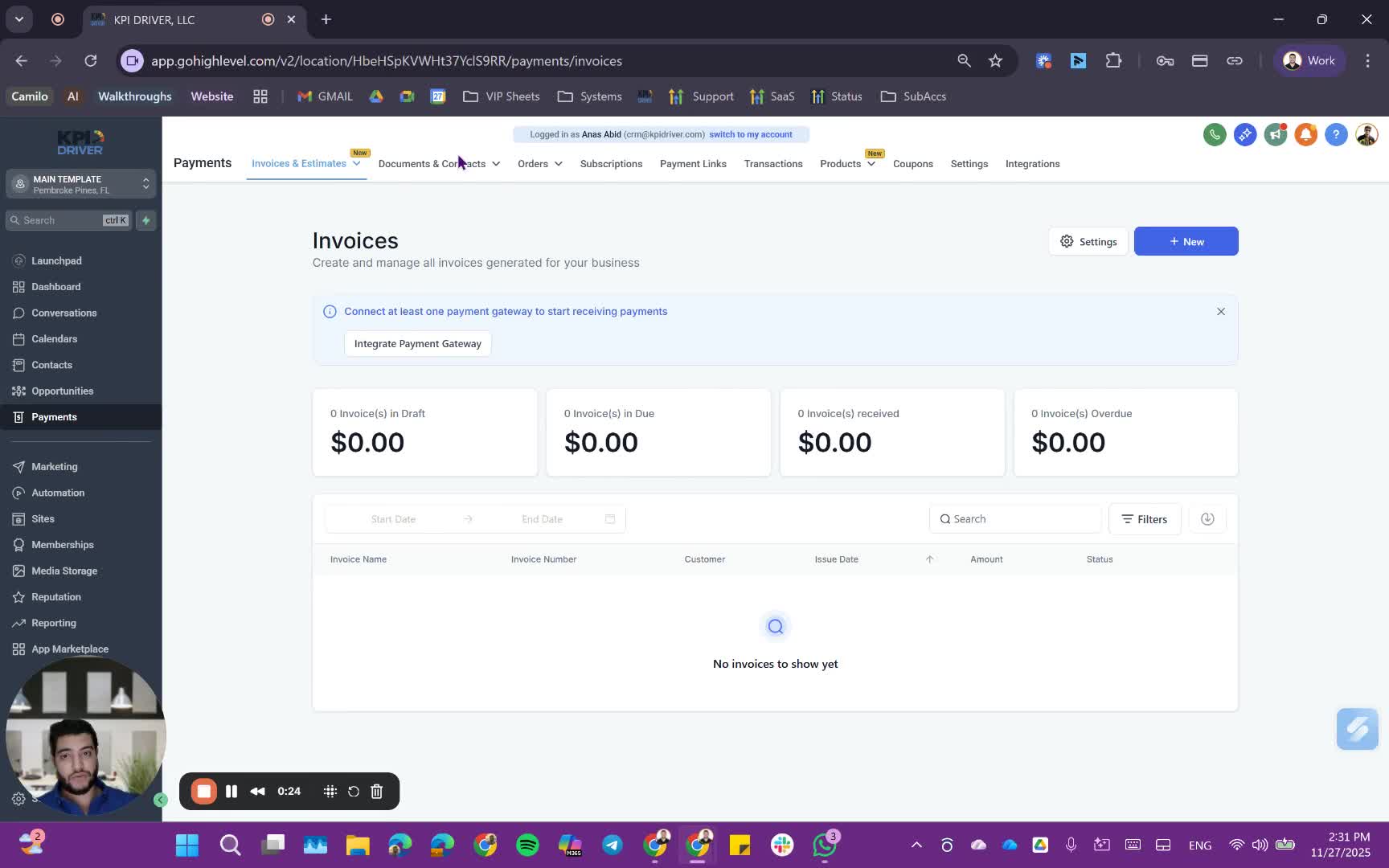Open Reputation in the sidebar
Image resolution: width=1389 pixels, height=868 pixels.
pyautogui.click(x=55, y=597)
